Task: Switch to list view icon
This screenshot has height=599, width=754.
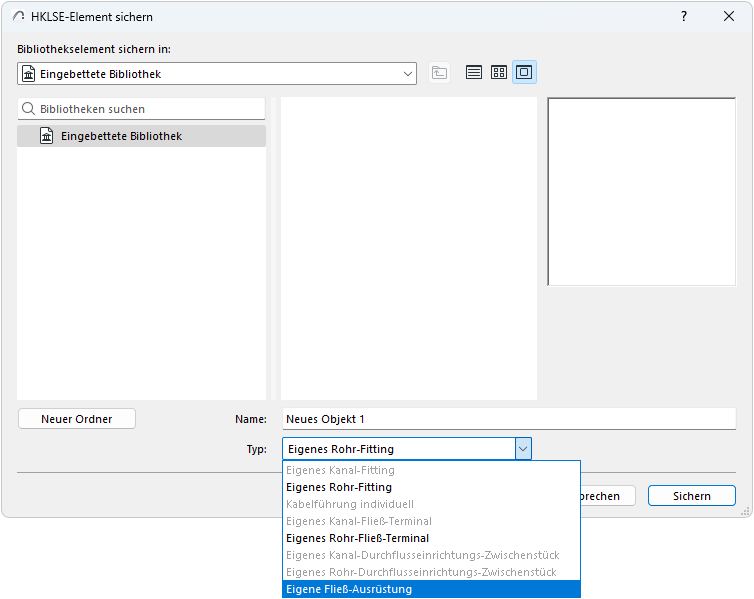Action: (x=474, y=73)
